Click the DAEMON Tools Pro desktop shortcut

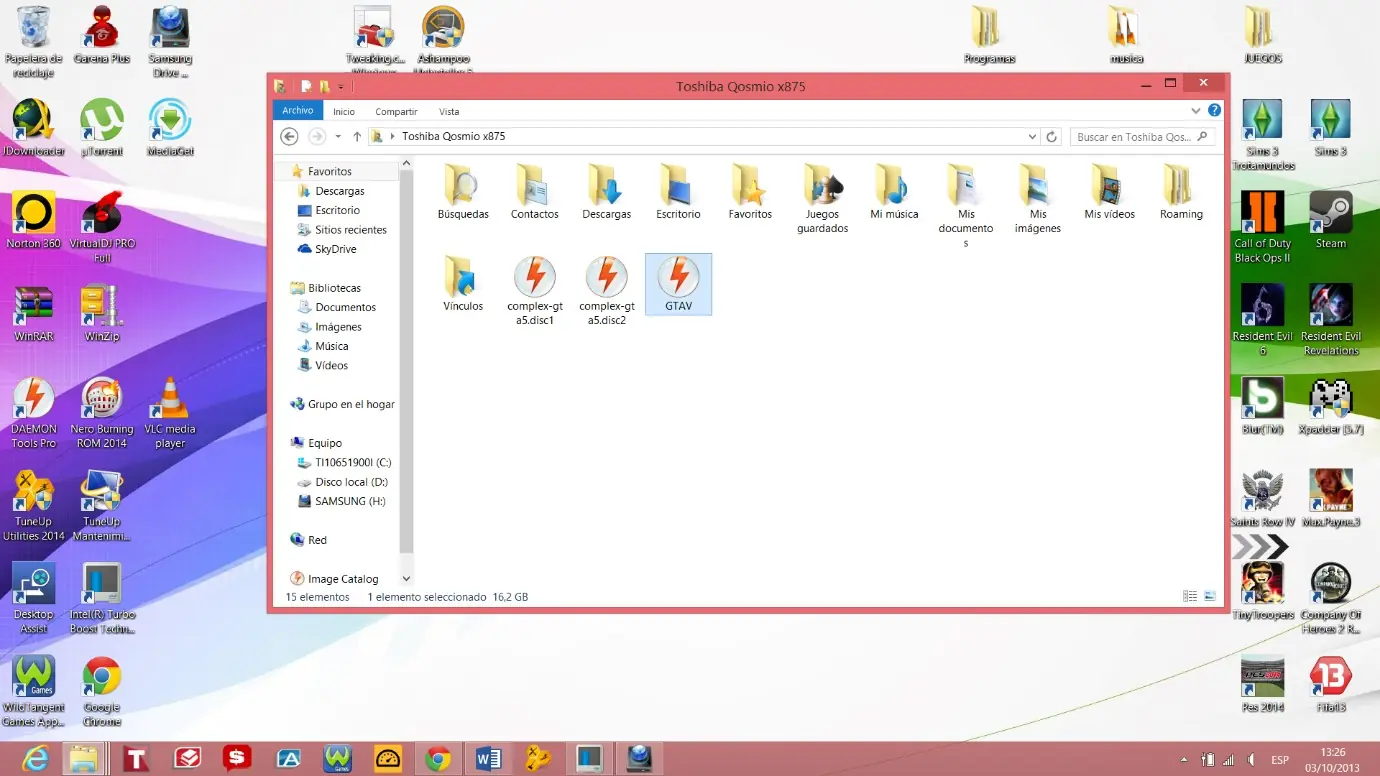34,413
